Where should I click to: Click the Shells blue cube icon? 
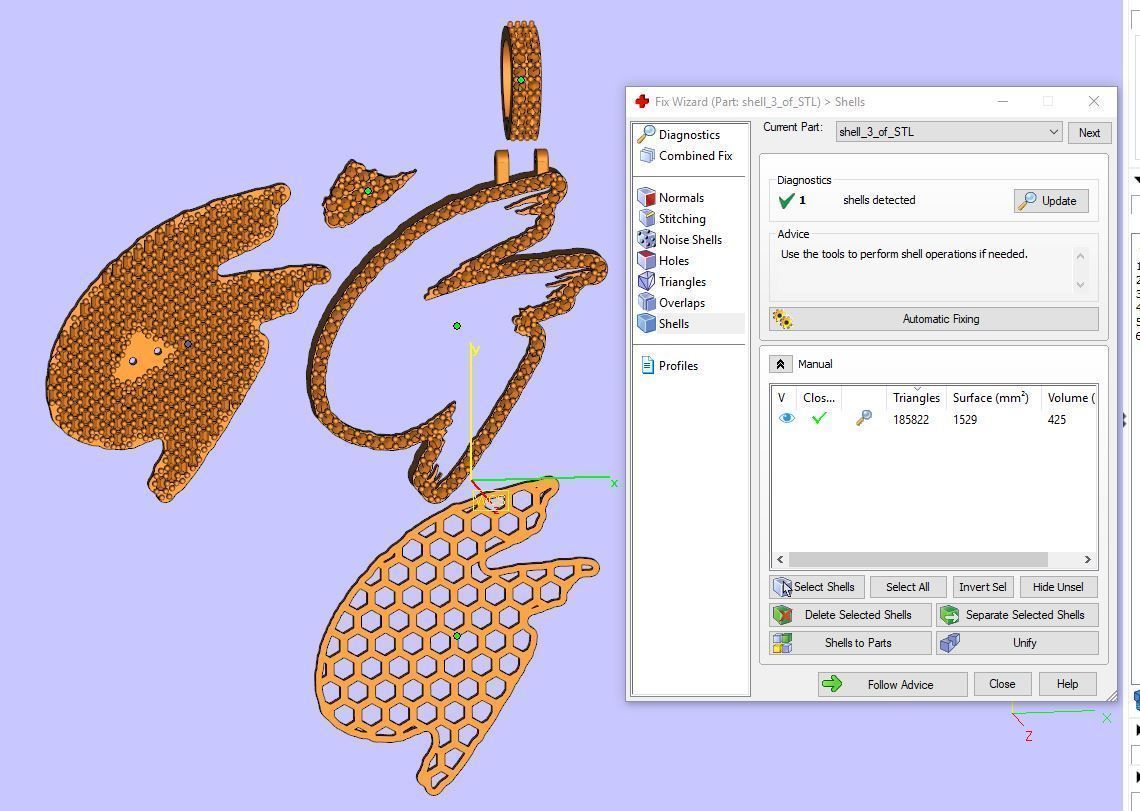click(x=646, y=324)
